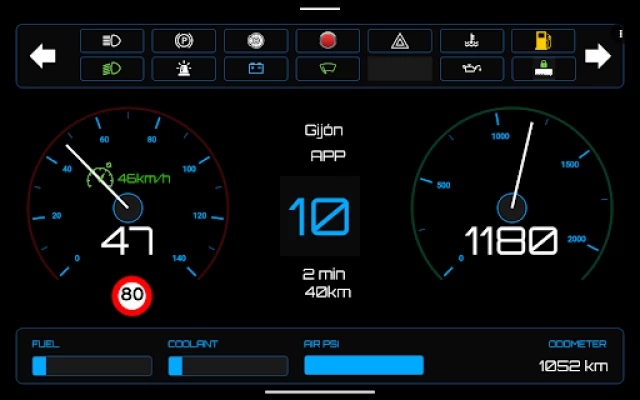The height and width of the screenshot is (400, 640).
Task: Click the coolant temperature warning icon
Action: click(x=471, y=41)
